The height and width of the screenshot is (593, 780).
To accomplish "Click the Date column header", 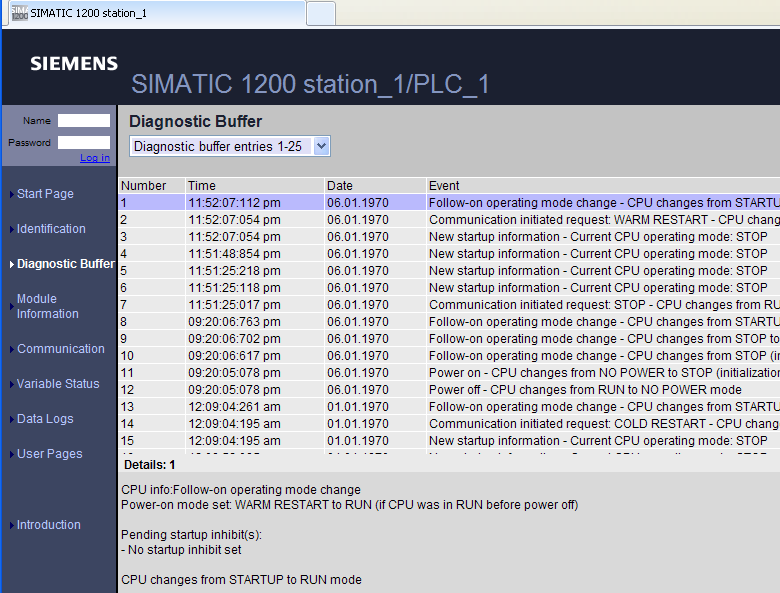I will point(376,186).
